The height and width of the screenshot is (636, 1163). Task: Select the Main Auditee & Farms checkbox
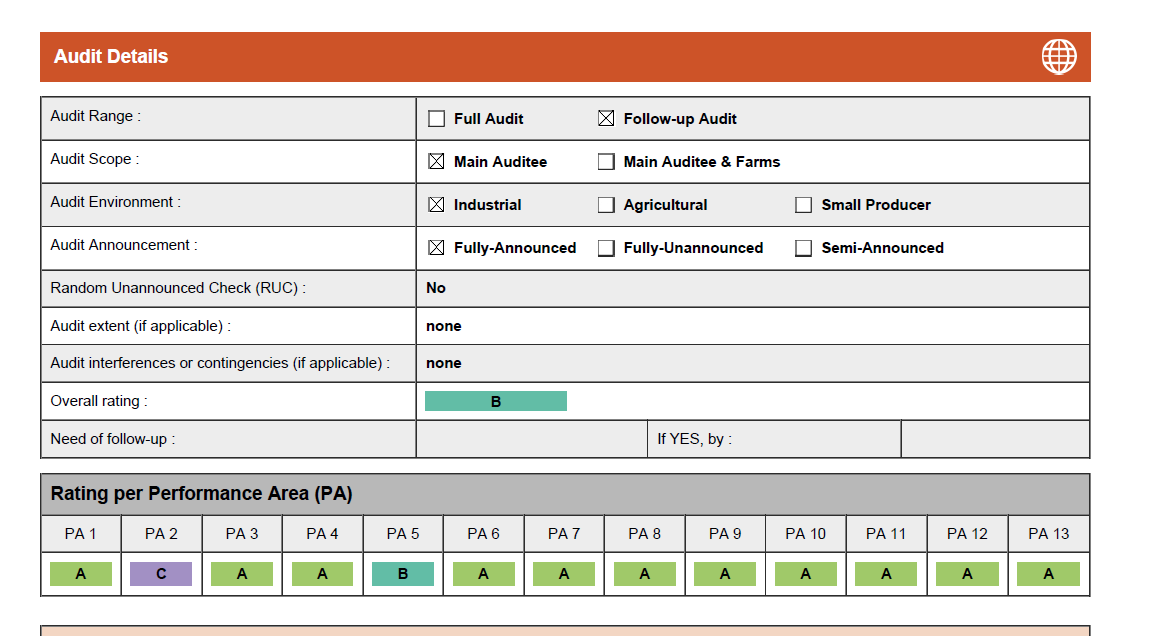click(x=606, y=162)
